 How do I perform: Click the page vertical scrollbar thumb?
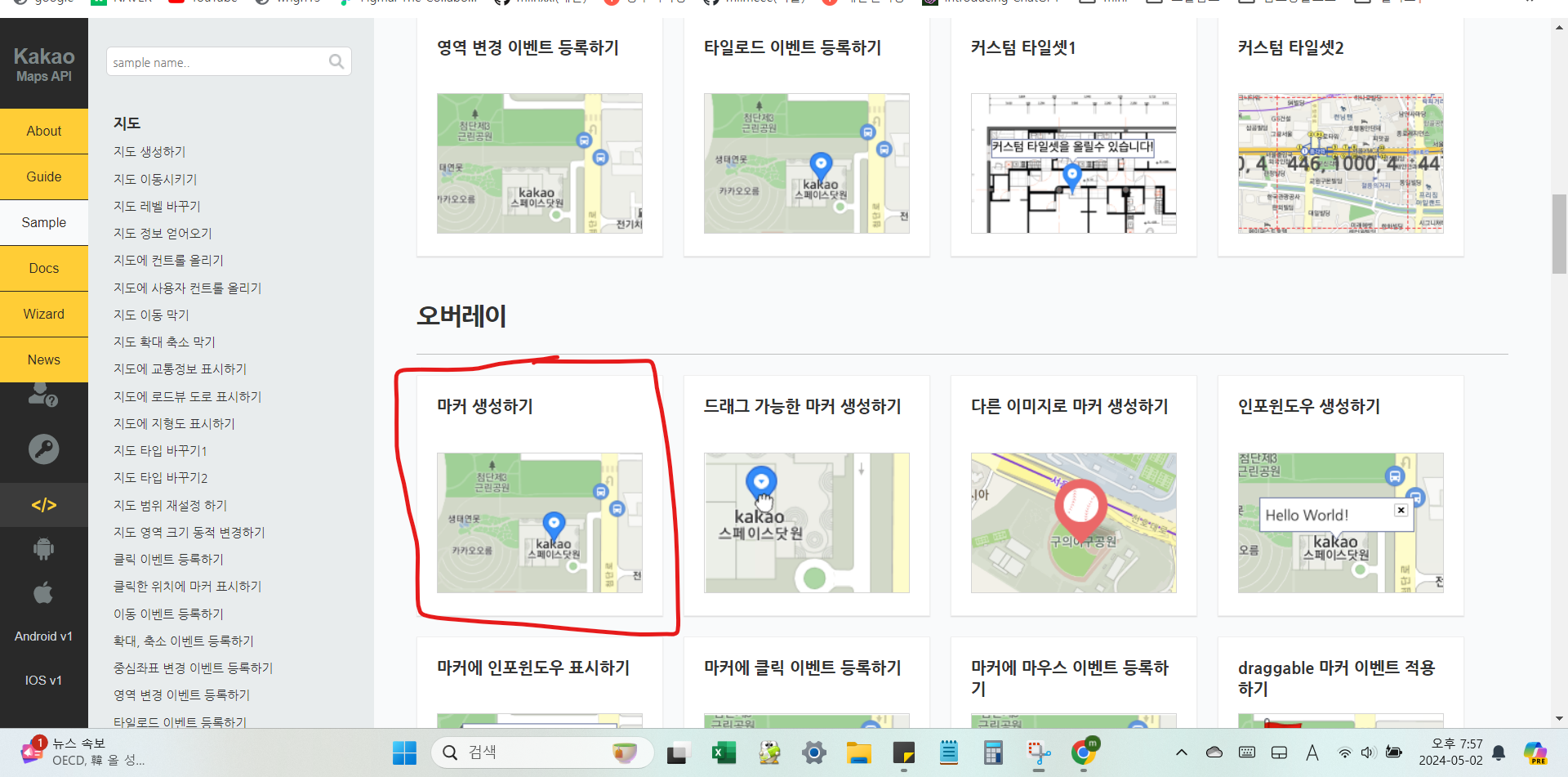click(1560, 234)
